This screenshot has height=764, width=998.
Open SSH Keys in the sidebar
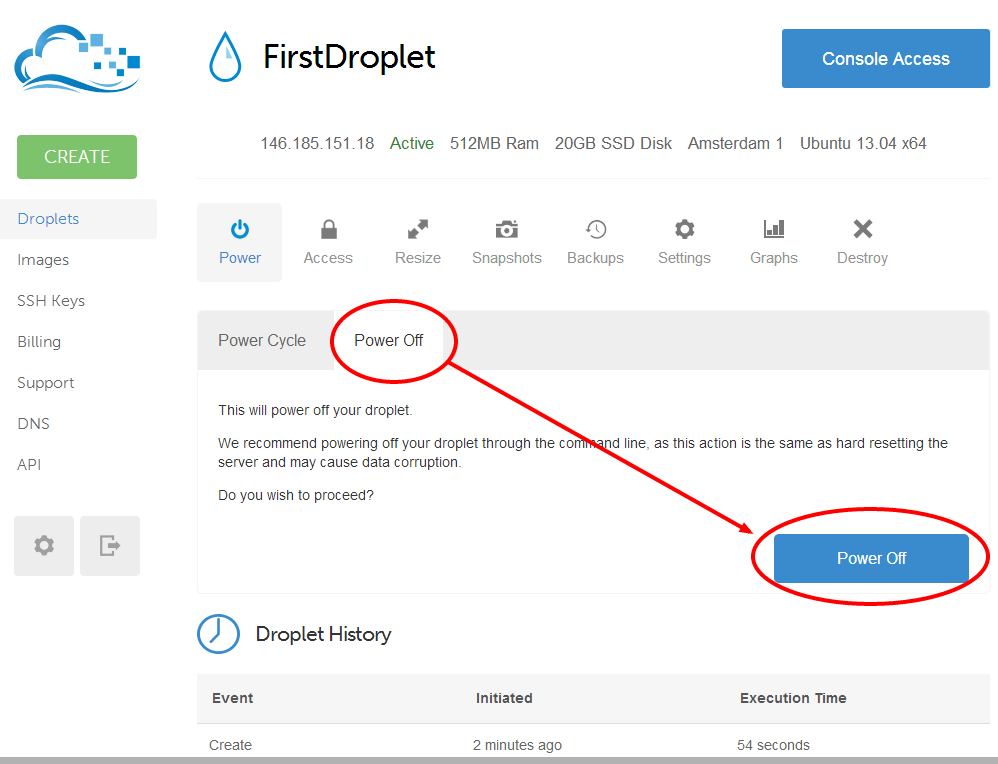(51, 301)
